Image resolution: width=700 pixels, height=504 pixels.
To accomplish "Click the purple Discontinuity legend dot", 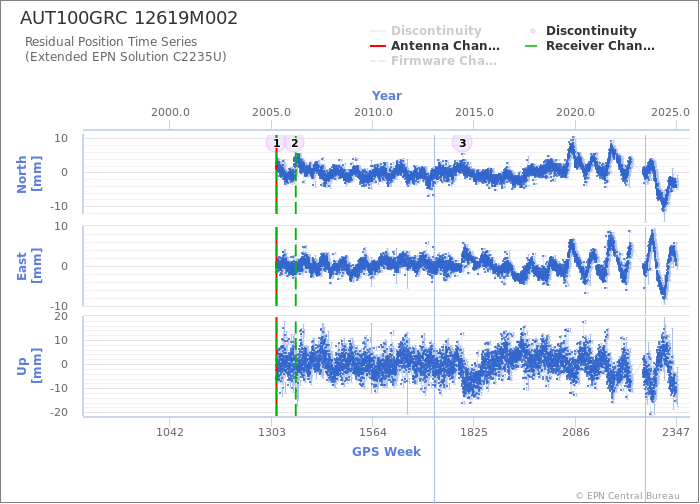I will click(x=533, y=31).
